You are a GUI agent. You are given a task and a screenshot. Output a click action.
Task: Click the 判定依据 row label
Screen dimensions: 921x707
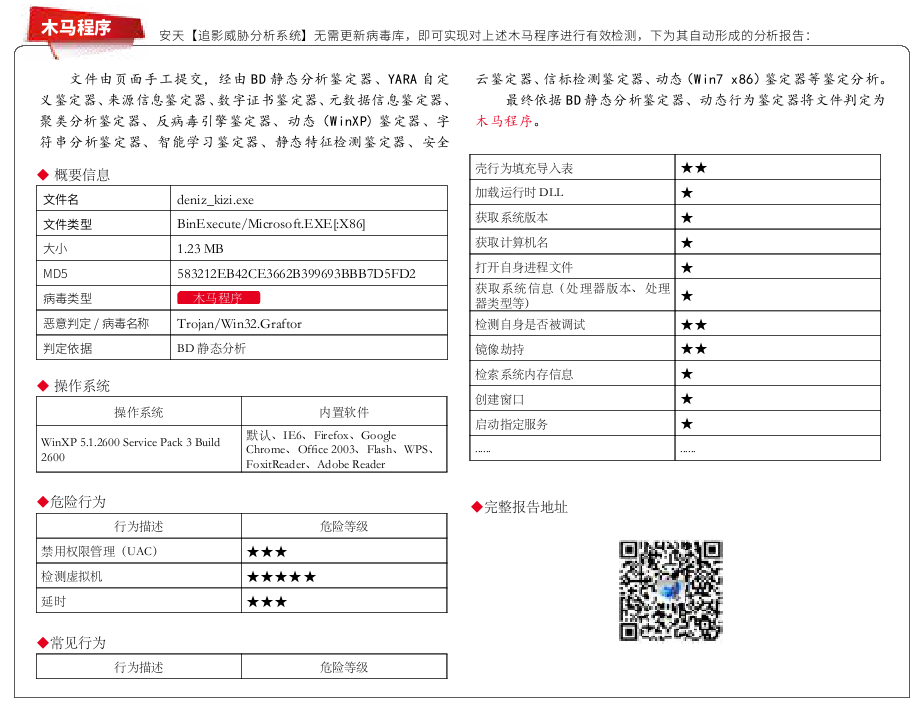pos(68,348)
